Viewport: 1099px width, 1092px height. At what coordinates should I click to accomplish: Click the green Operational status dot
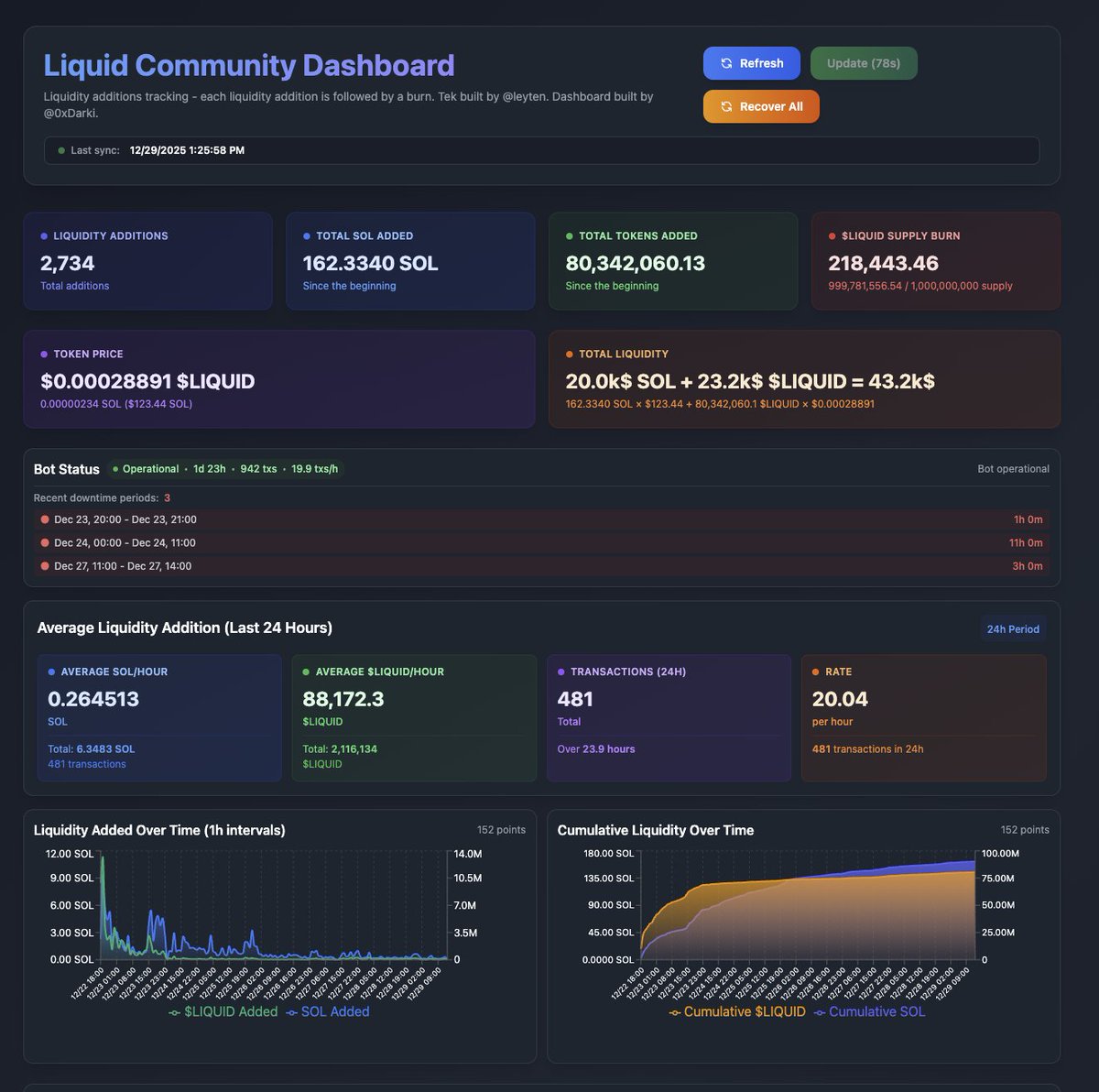(114, 469)
